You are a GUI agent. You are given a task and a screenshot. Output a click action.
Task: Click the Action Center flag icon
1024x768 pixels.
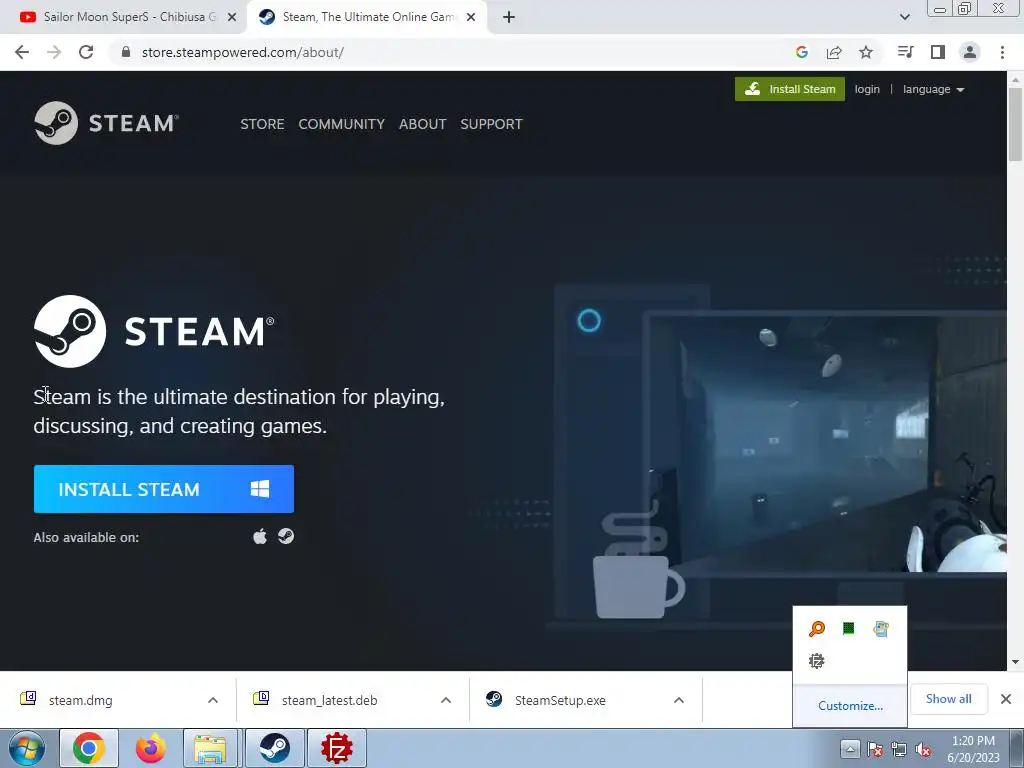(x=875, y=750)
